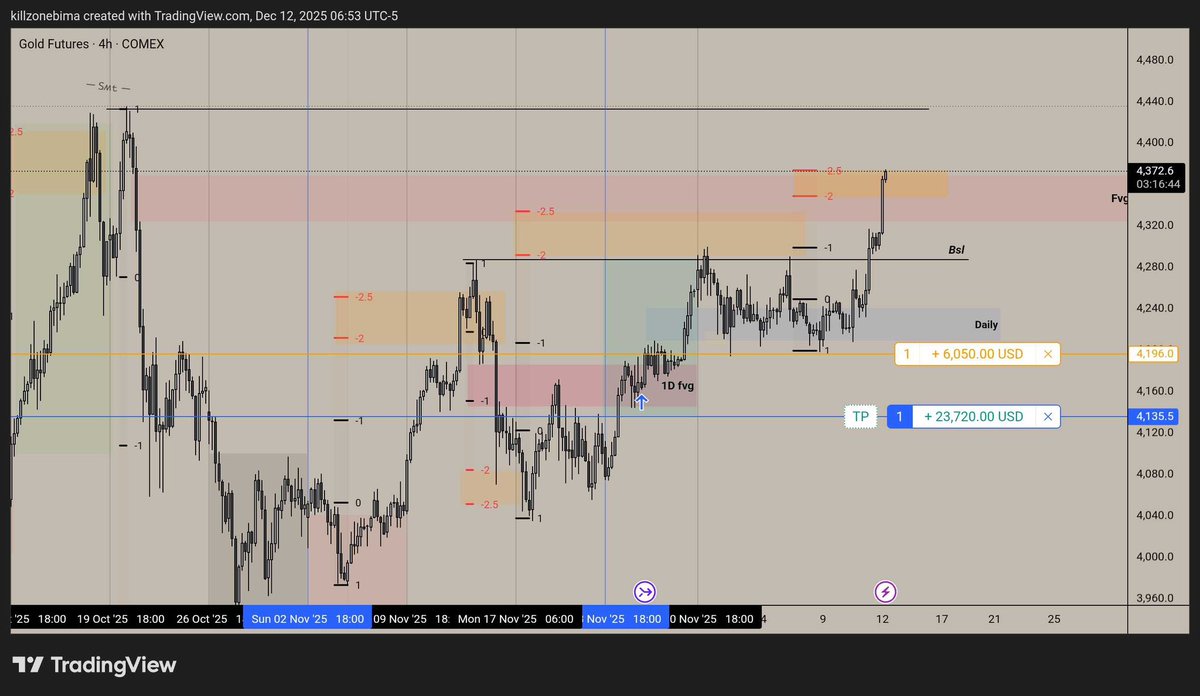Image resolution: width=1200 pixels, height=696 pixels.
Task: Click the 4,440.0 price axis label
Action: pos(1155,101)
